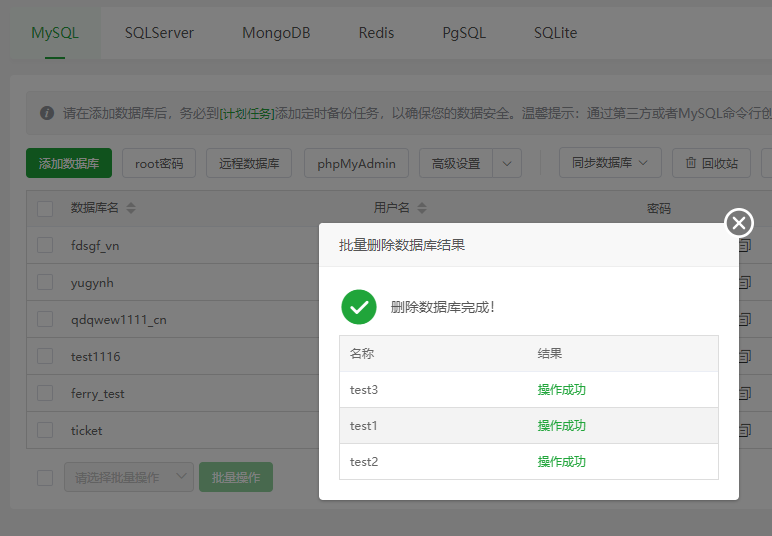Click database name ferry_test
The height and width of the screenshot is (536, 772).
click(97, 394)
